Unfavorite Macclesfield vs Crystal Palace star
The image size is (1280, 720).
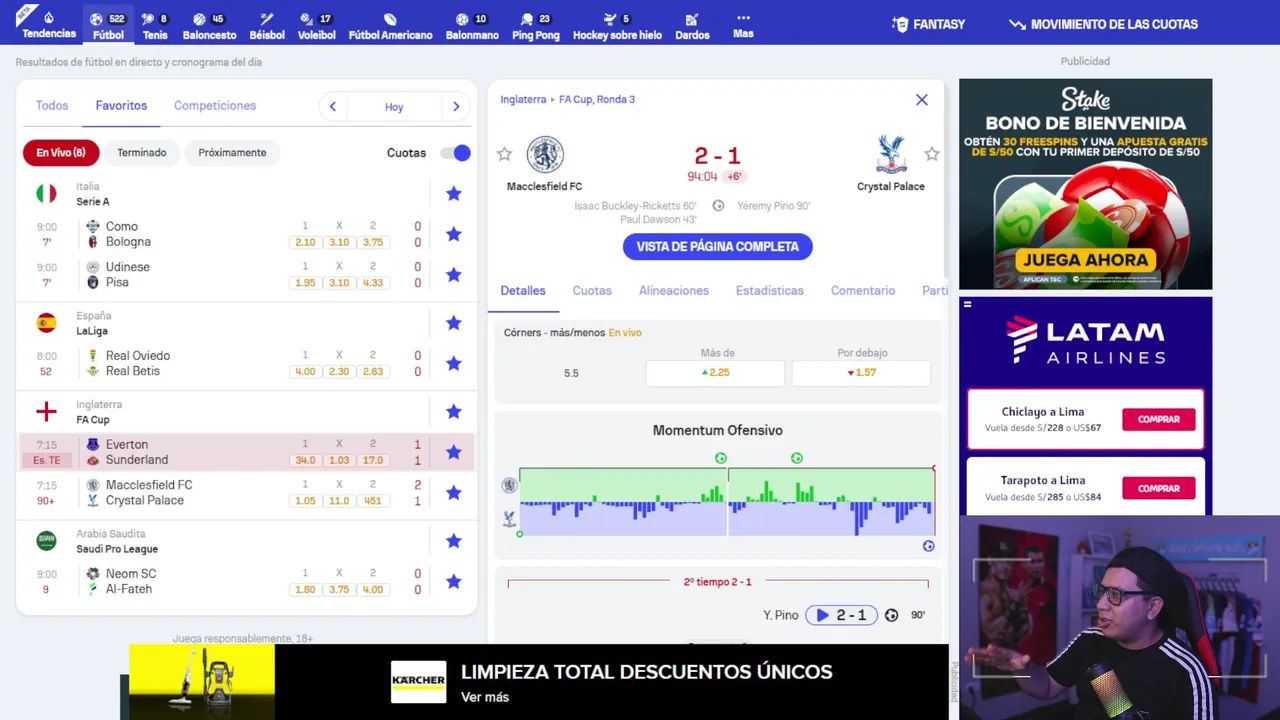[453, 492]
